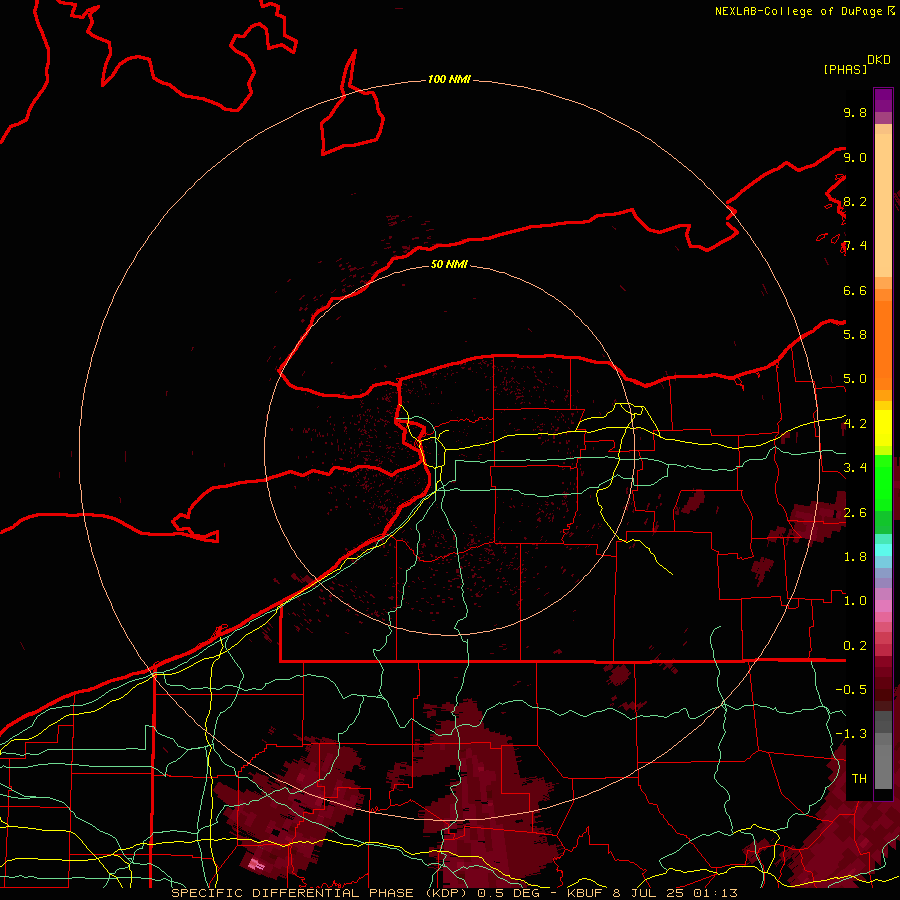Click the 5.8 scale value
This screenshot has height=900, width=900.
855,335
